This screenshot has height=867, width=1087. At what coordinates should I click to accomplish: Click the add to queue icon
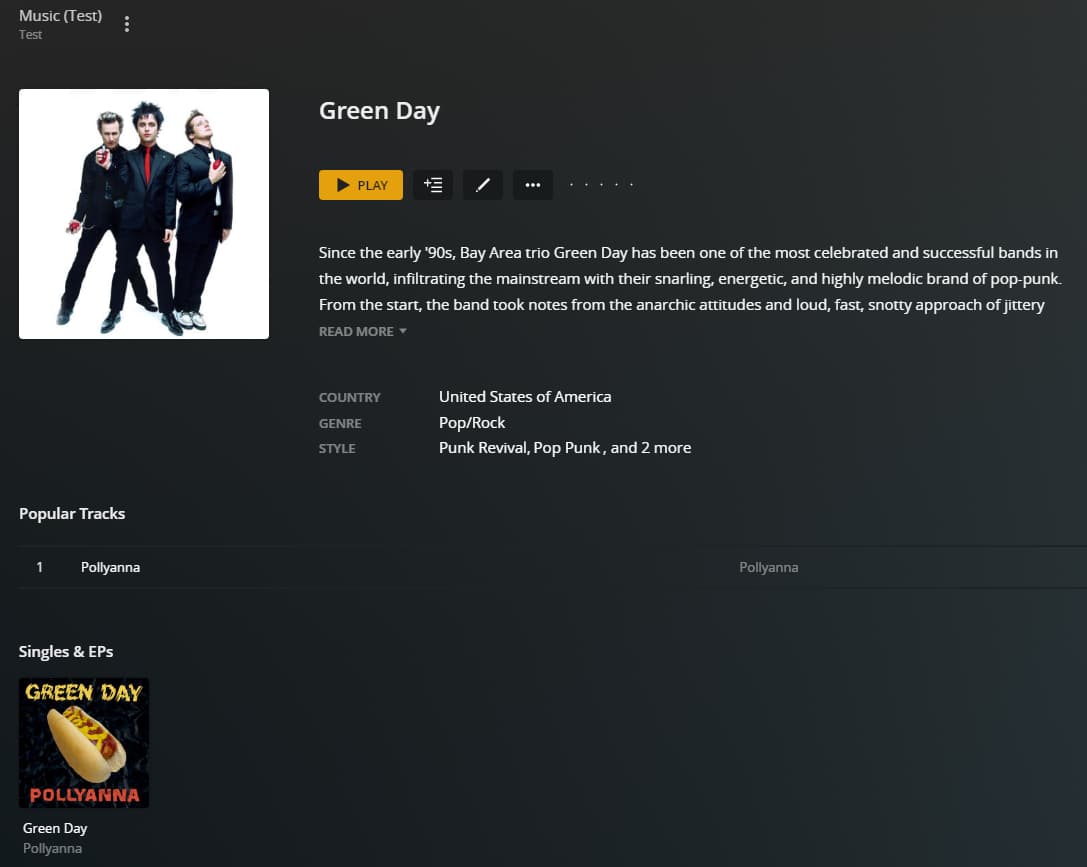(x=433, y=185)
